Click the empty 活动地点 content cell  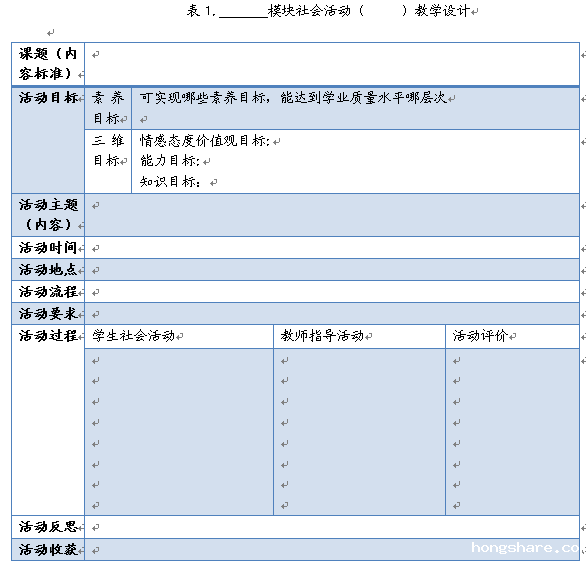pyautogui.click(x=332, y=270)
